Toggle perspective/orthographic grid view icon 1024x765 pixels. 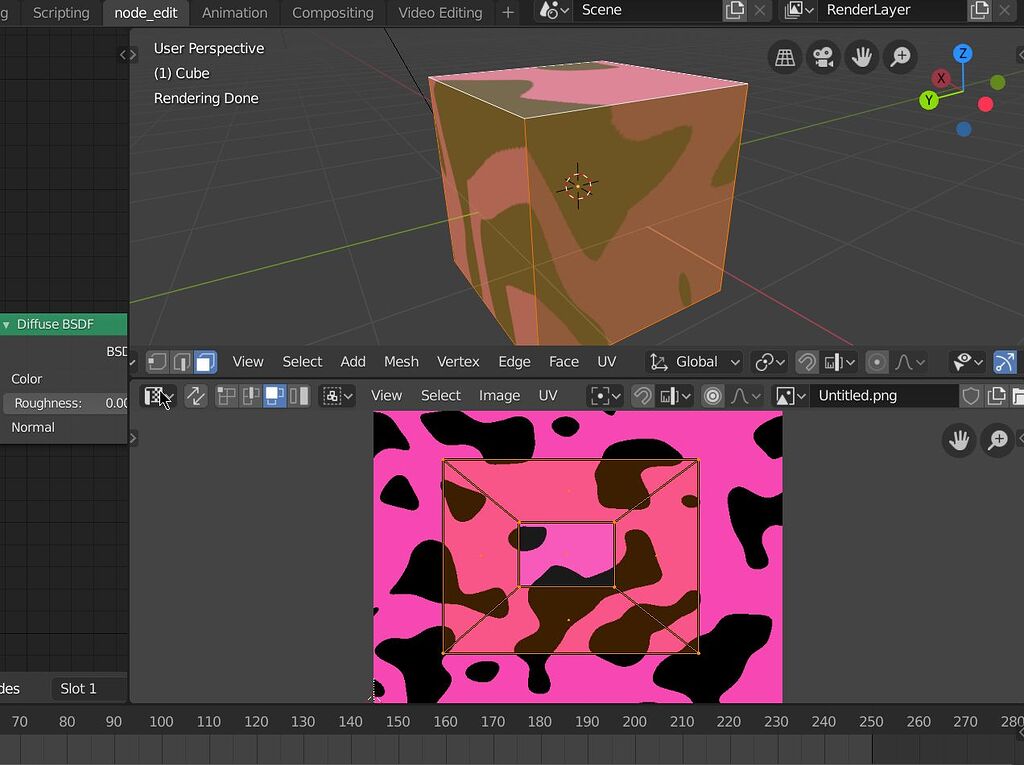pyautogui.click(x=785, y=57)
